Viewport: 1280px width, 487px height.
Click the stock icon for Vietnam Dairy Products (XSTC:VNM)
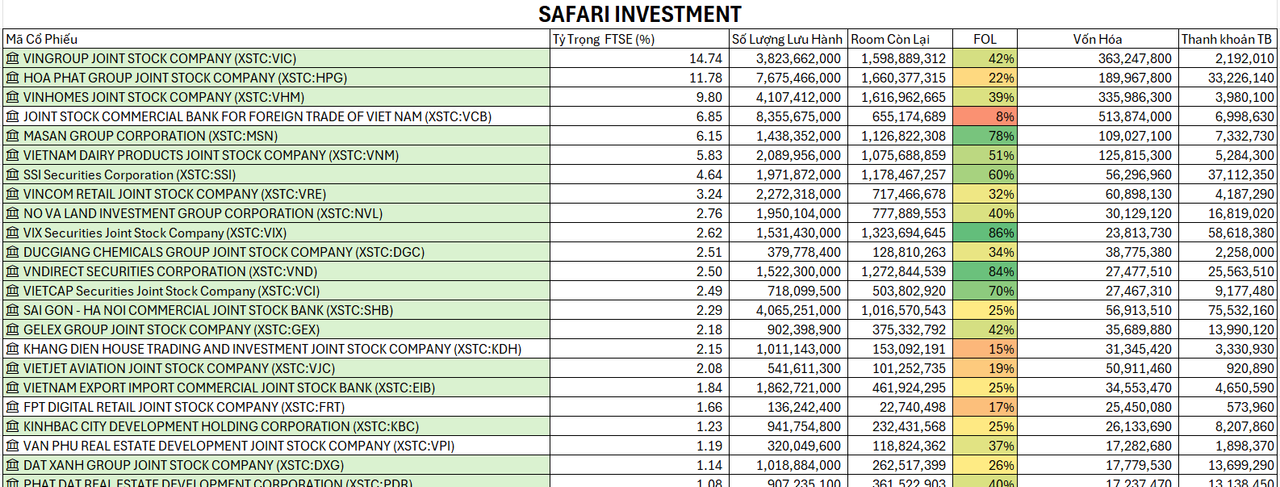13,155
